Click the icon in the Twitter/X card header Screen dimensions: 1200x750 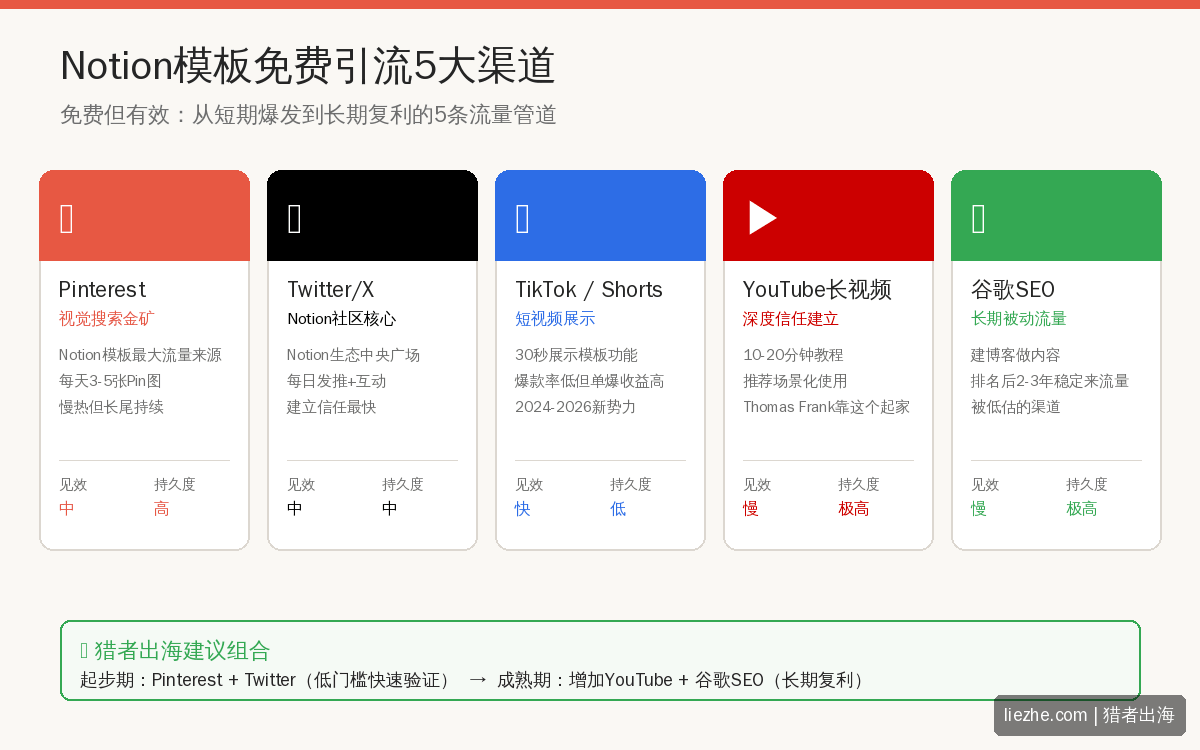(x=295, y=218)
